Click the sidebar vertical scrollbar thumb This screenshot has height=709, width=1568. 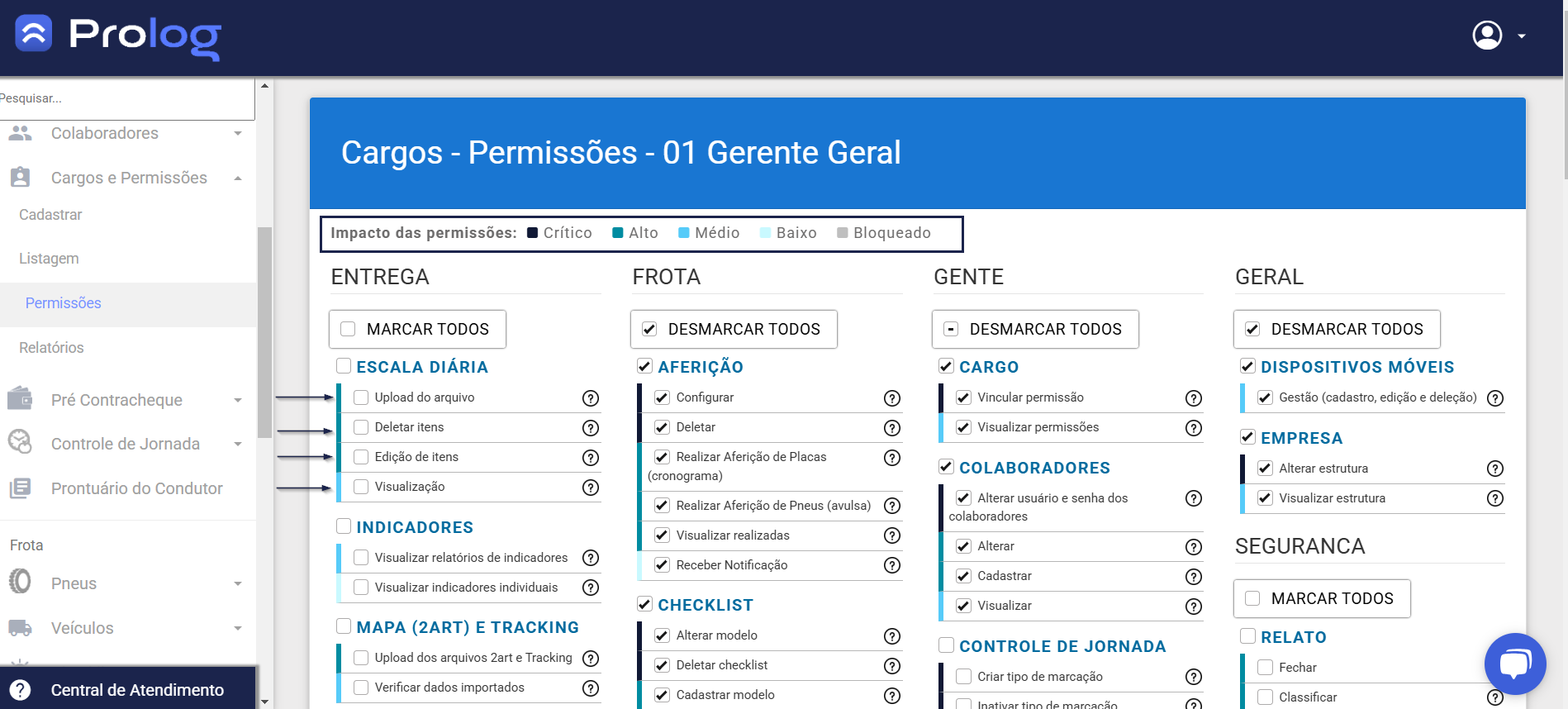point(264,332)
